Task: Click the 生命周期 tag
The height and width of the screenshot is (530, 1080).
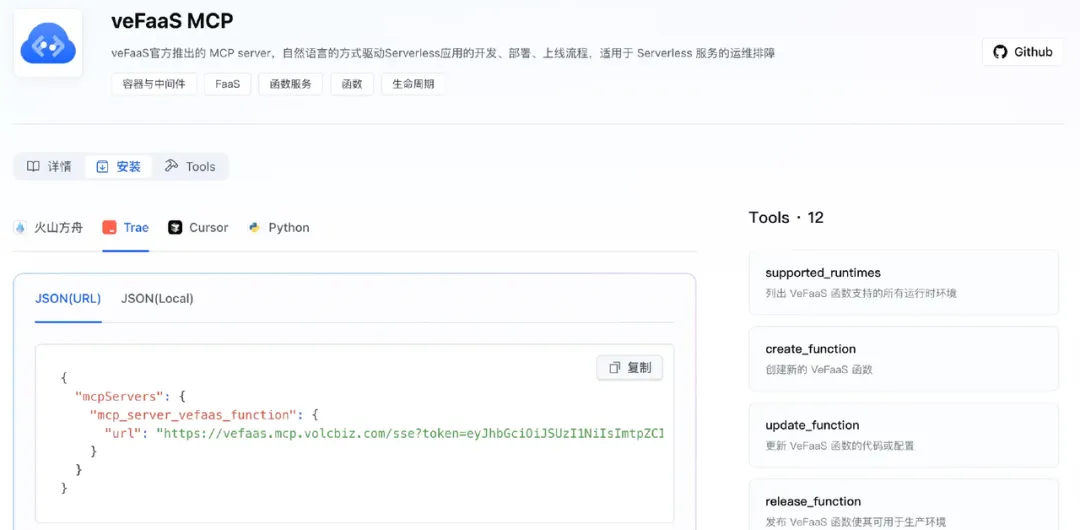Action: 413,84
